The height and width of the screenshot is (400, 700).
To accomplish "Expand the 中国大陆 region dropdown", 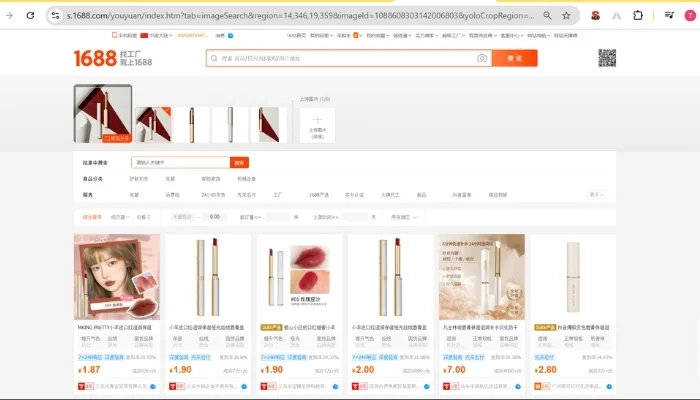I will tap(160, 35).
